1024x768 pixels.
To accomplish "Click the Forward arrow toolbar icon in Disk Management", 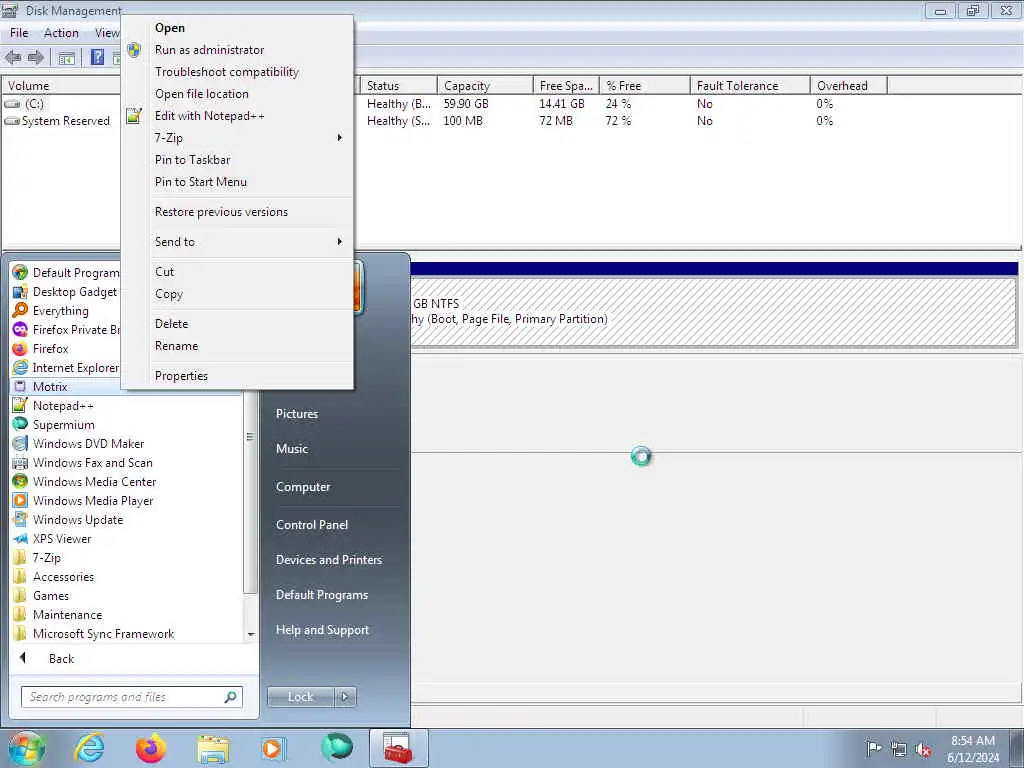I will click(35, 57).
